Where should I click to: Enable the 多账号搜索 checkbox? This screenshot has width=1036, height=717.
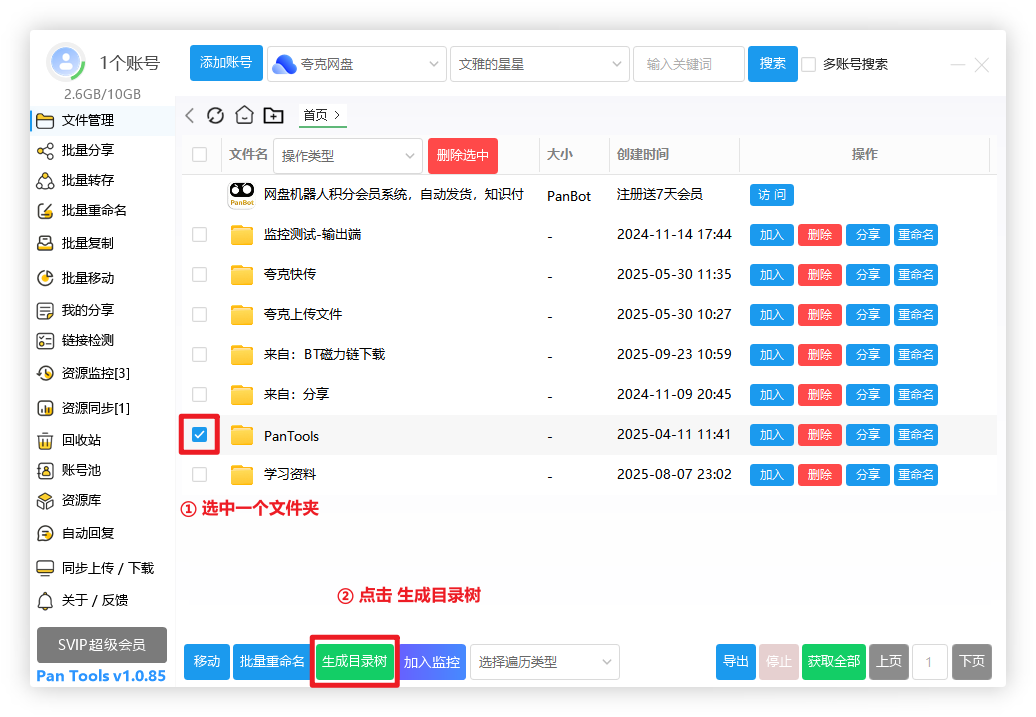tap(809, 64)
